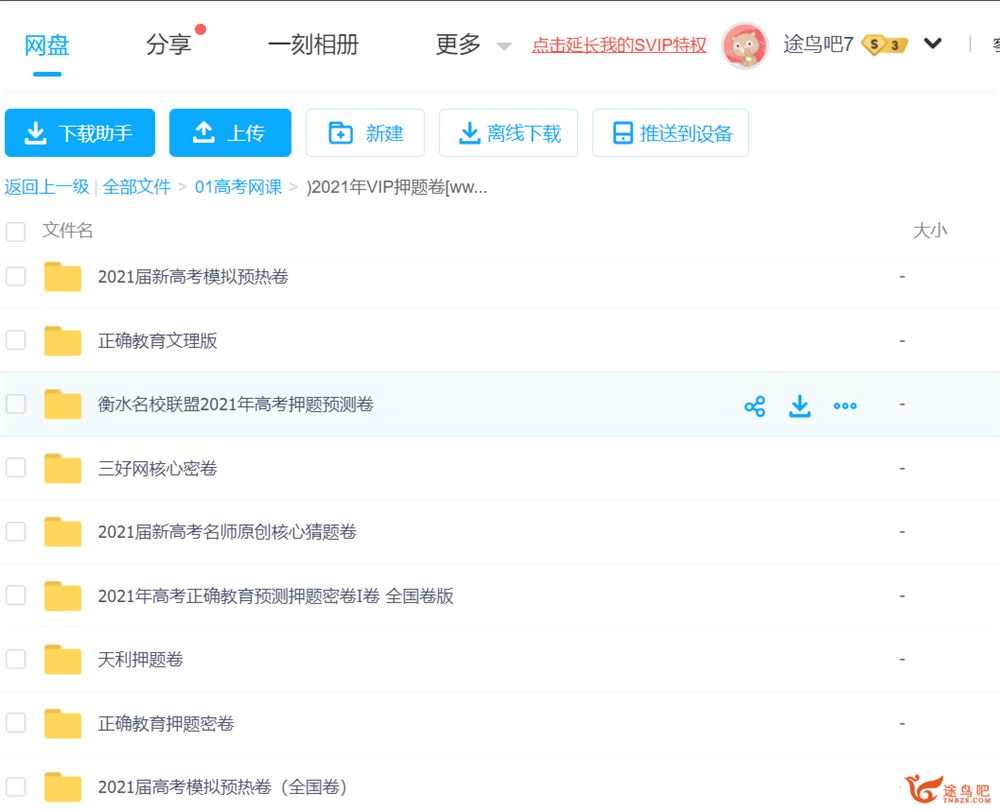Screen dimensions: 1000x809
Task: Switch to the 分享 tab
Action: click(168, 45)
